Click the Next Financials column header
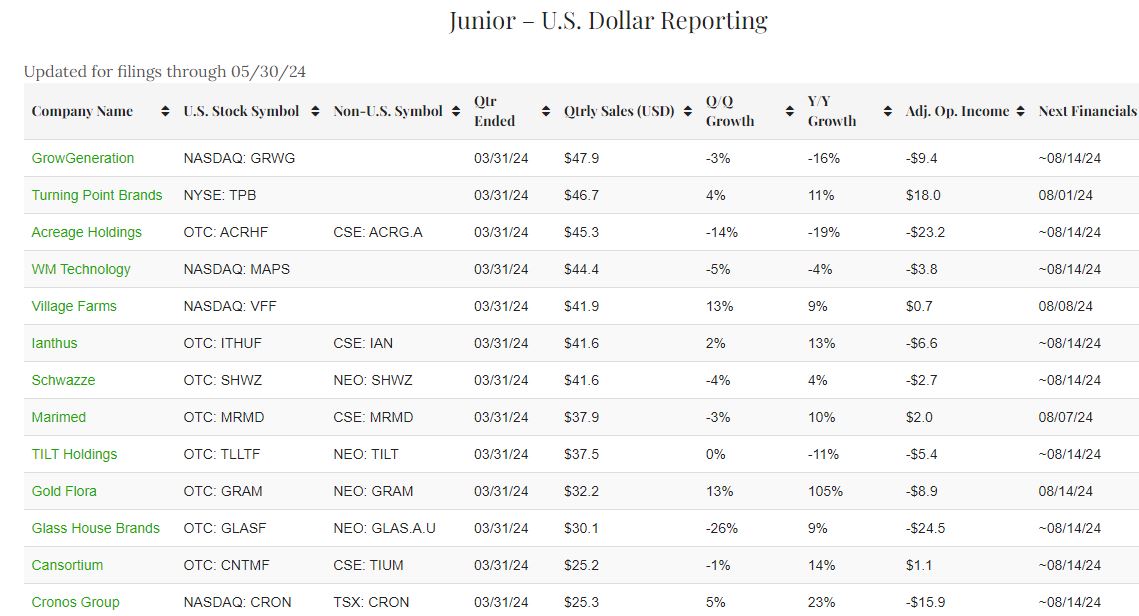1139x616 pixels. [x=1087, y=112]
